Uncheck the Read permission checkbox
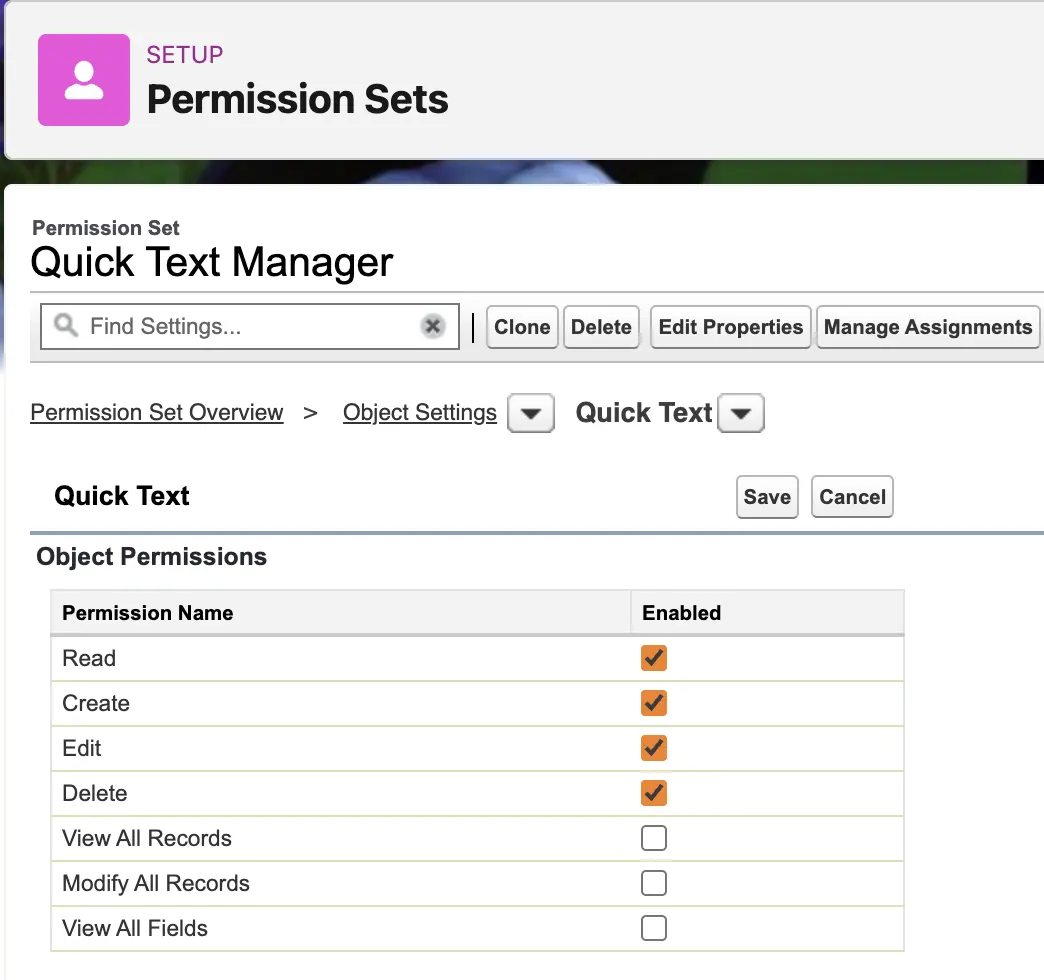 [x=654, y=658]
